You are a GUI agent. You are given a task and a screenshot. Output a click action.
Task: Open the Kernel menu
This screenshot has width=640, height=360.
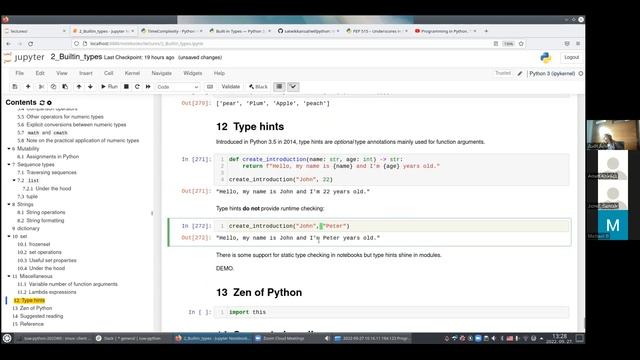[x=132, y=73]
